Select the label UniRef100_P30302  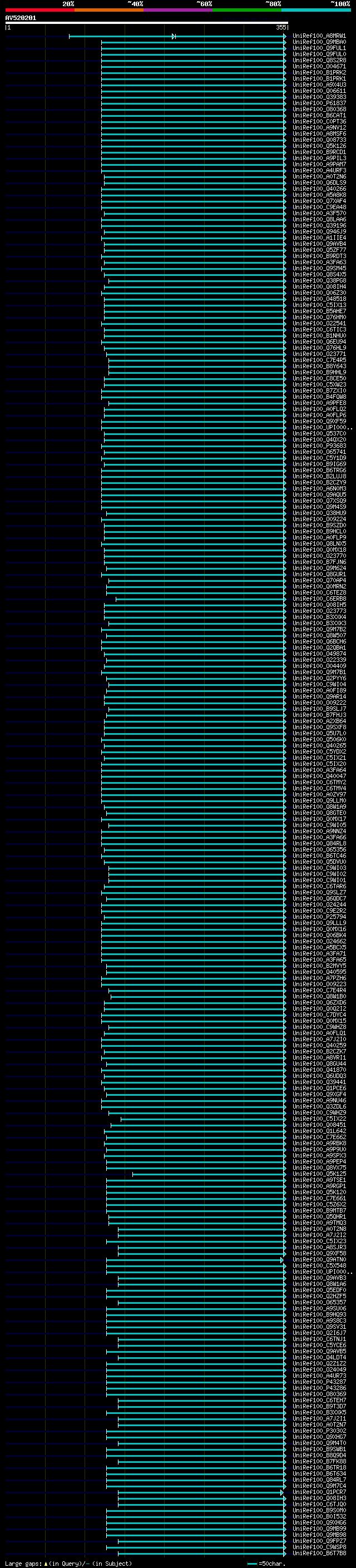point(319,1431)
